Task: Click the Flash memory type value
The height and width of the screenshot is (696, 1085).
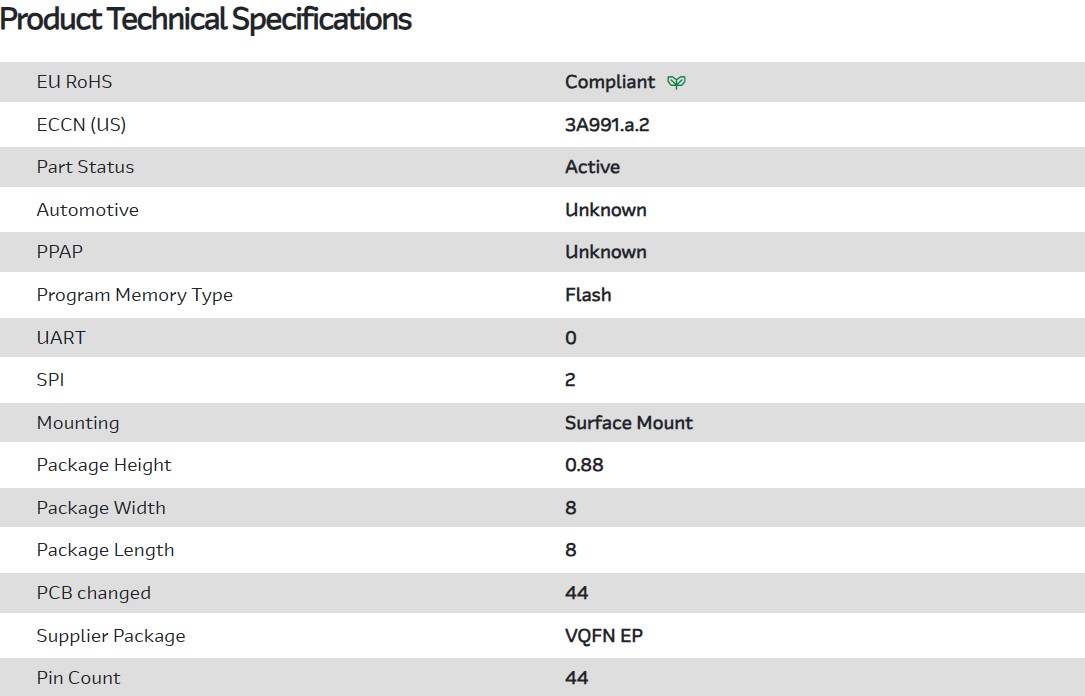Action: (x=588, y=295)
